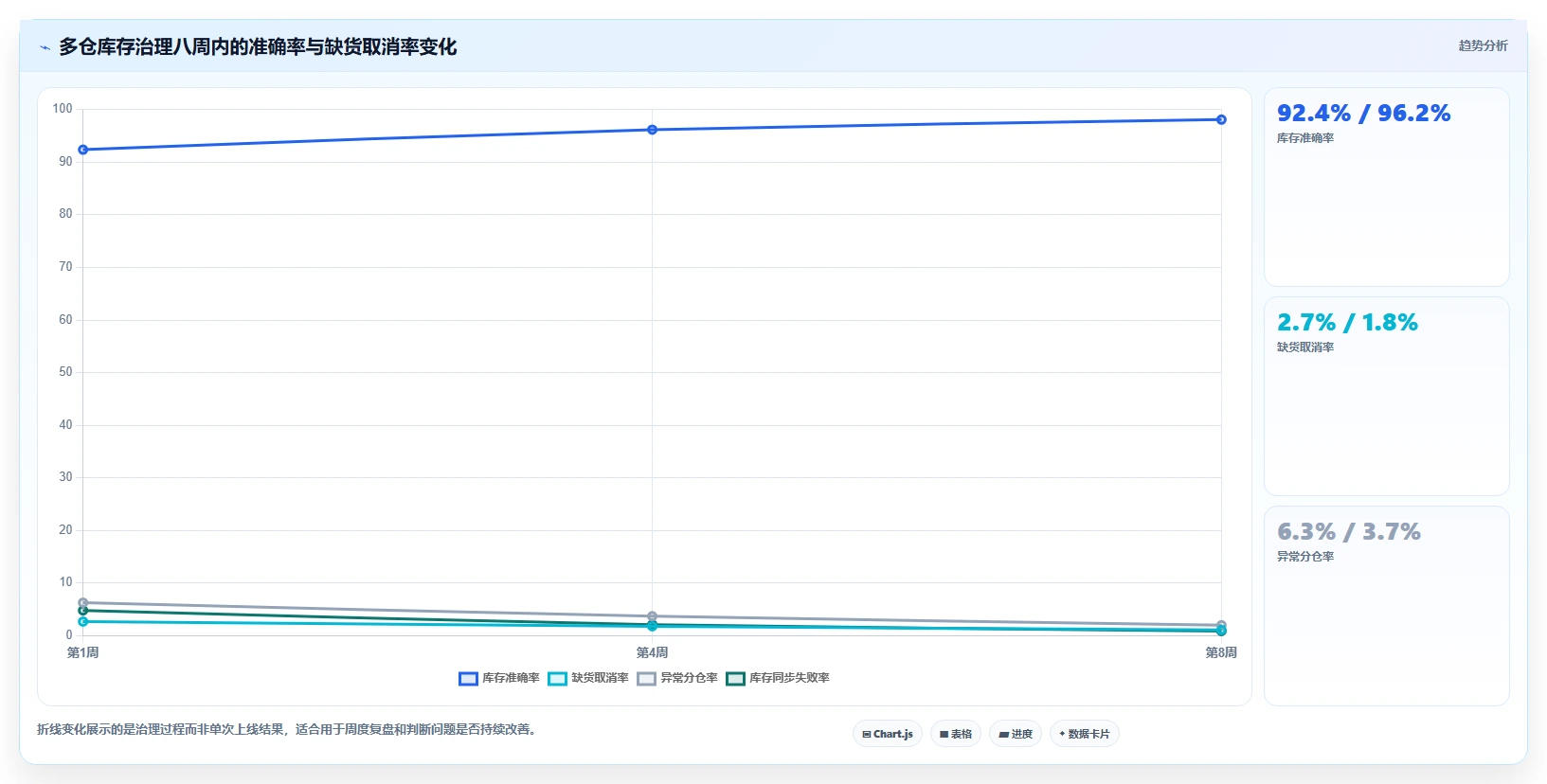This screenshot has height=784, width=1547.
Task: Click the 趋势分析 label in the header
Action: click(1483, 45)
